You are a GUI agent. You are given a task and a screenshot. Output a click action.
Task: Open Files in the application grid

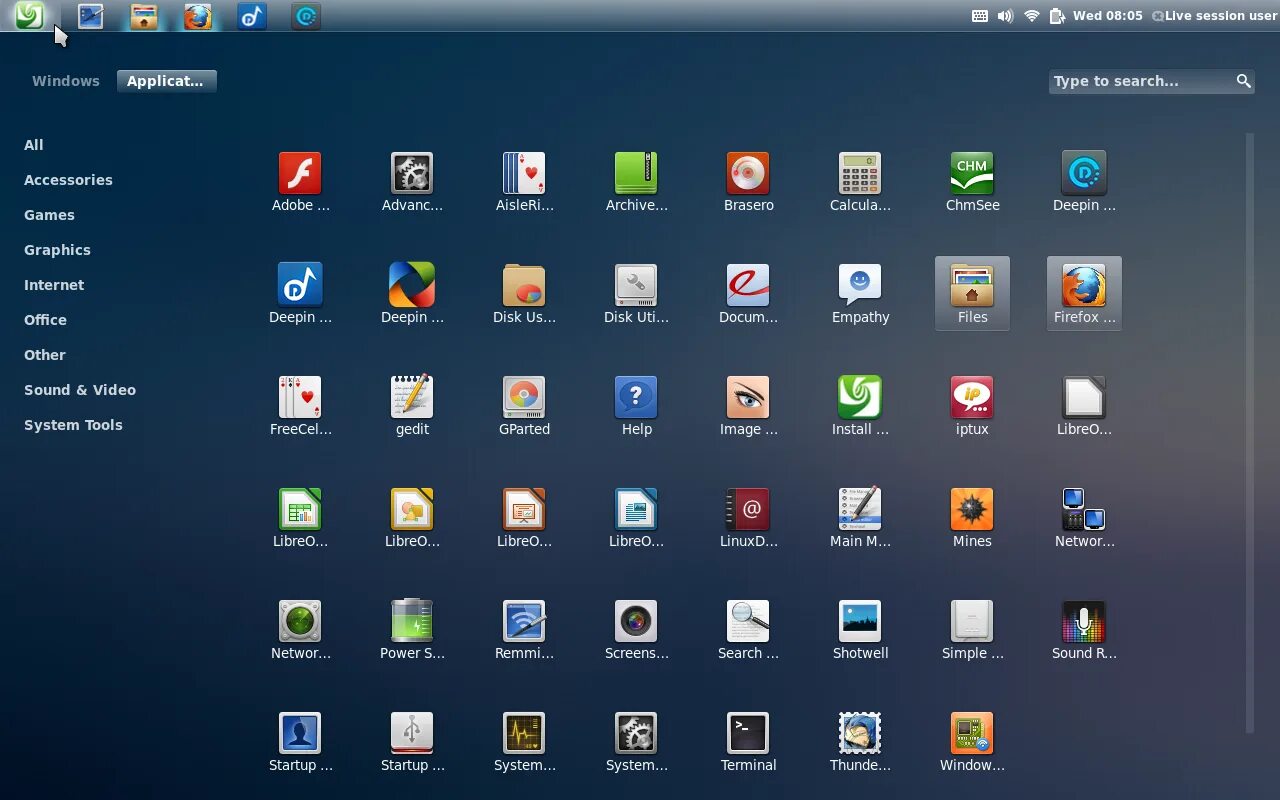[x=972, y=293]
